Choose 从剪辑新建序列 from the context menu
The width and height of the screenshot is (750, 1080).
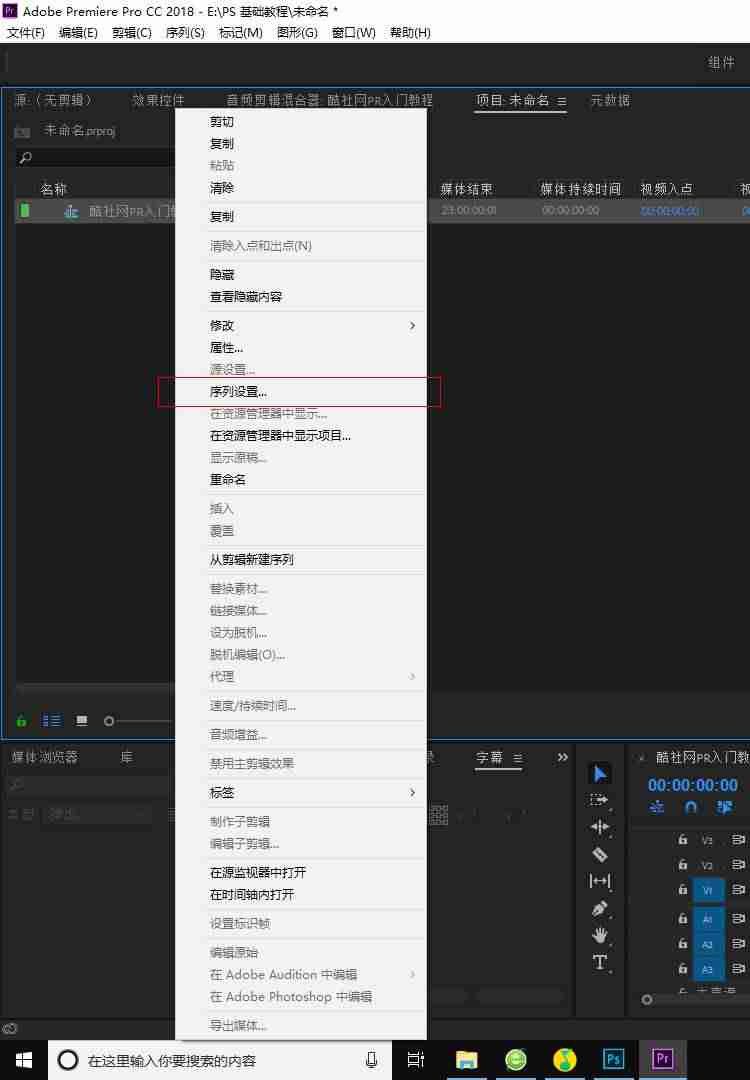301,559
